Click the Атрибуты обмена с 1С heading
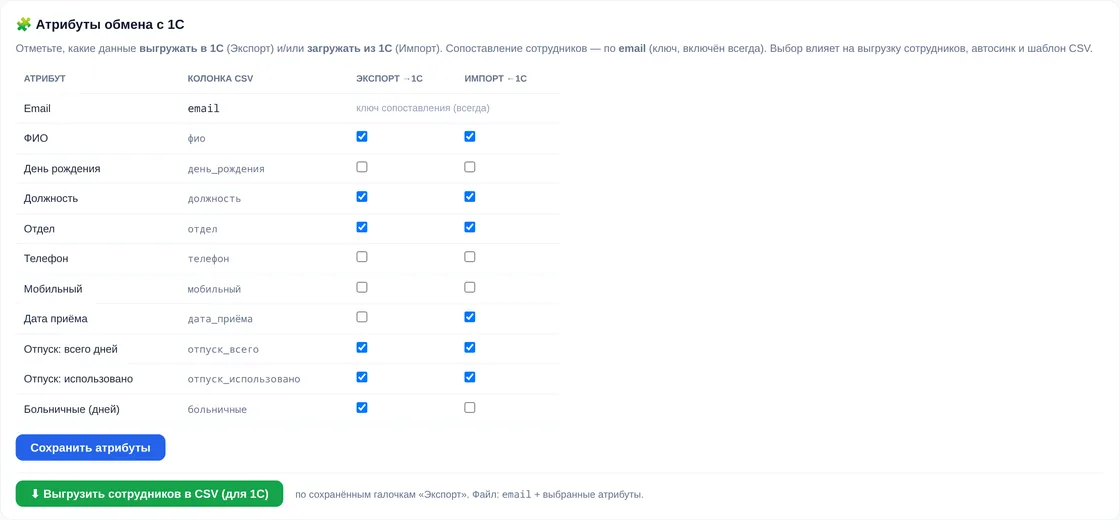 click(111, 24)
